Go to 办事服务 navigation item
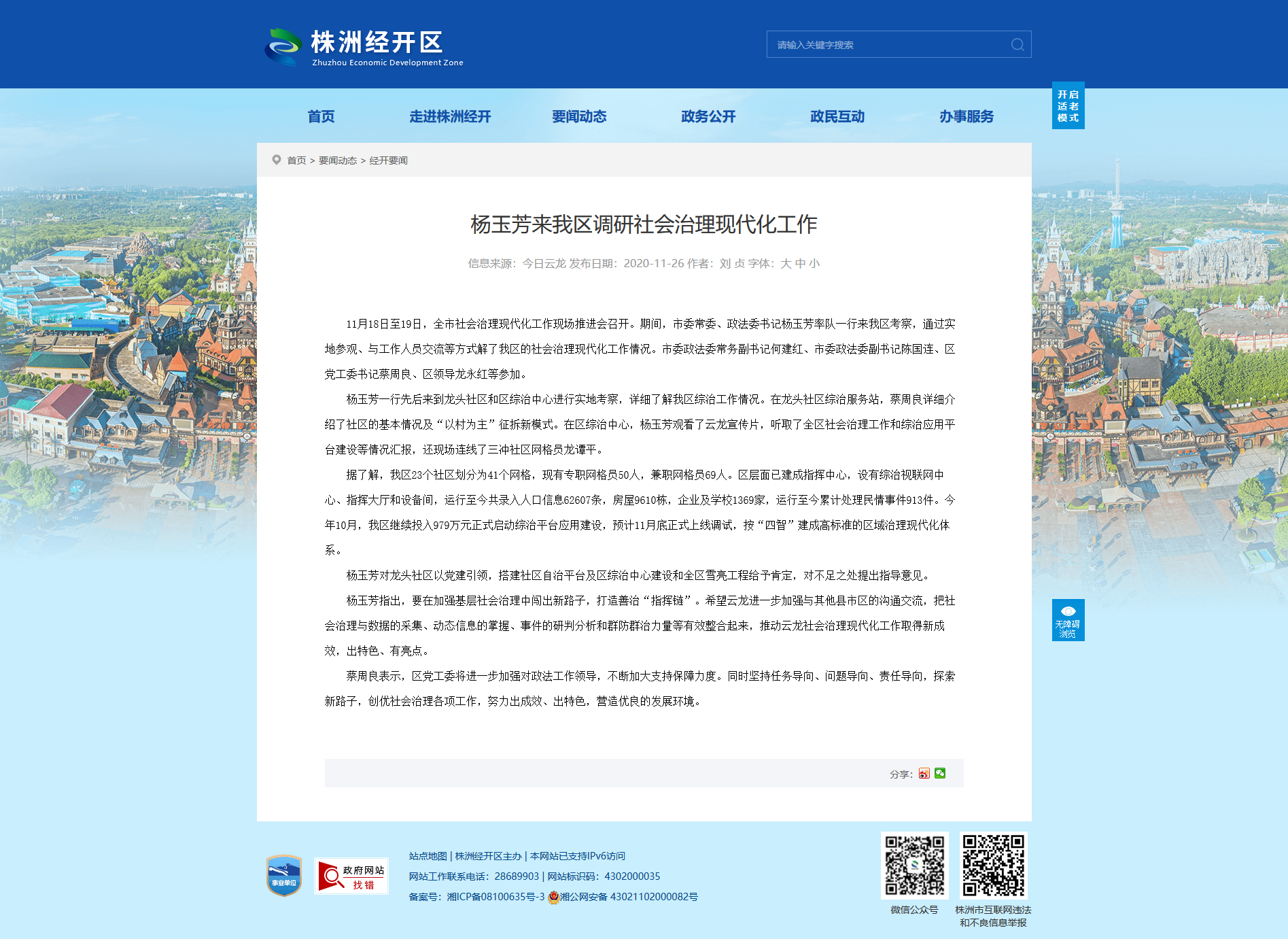Screen dimensions: 1288x939 (967, 116)
